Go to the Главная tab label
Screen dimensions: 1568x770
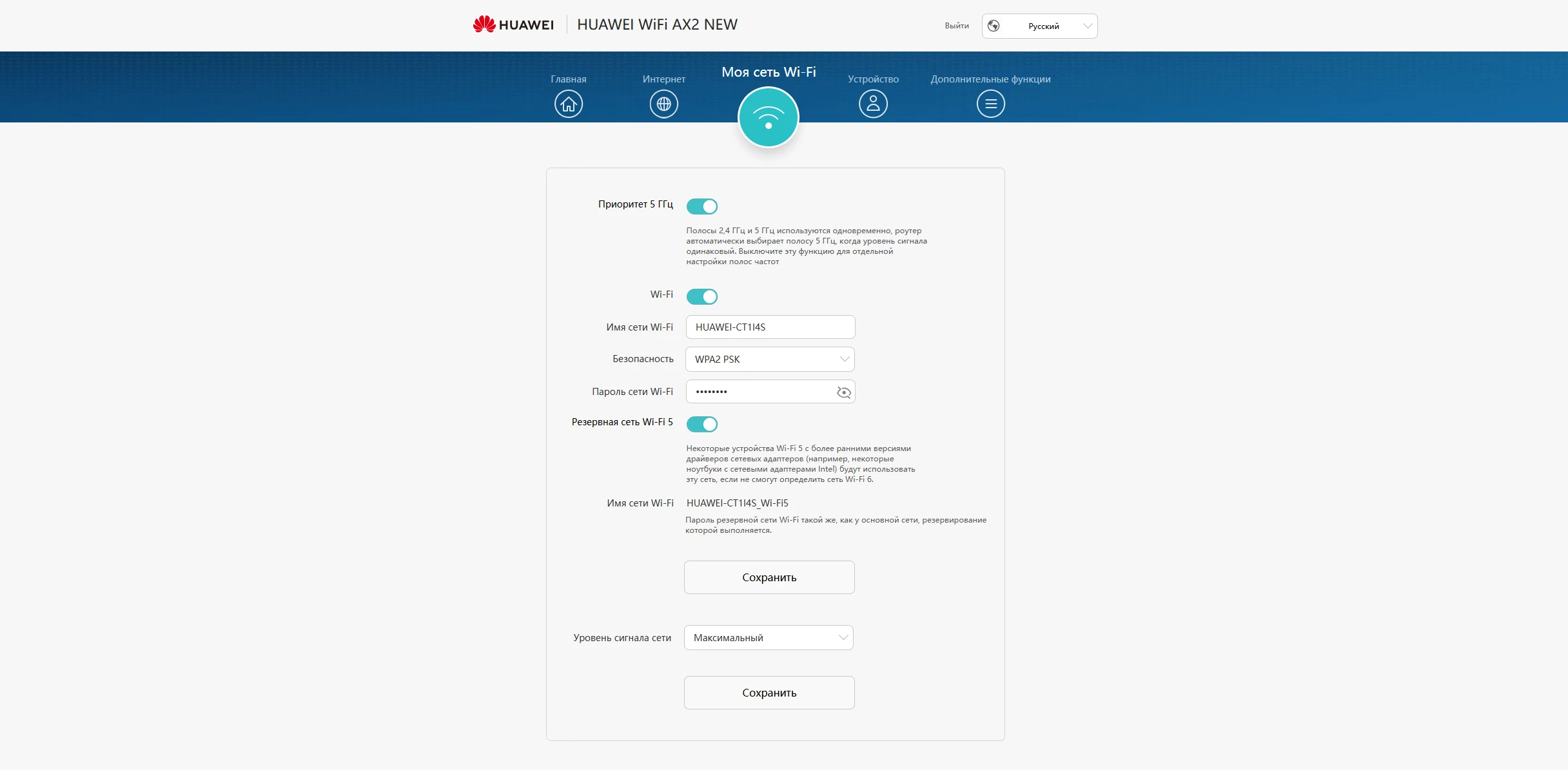pyautogui.click(x=568, y=79)
